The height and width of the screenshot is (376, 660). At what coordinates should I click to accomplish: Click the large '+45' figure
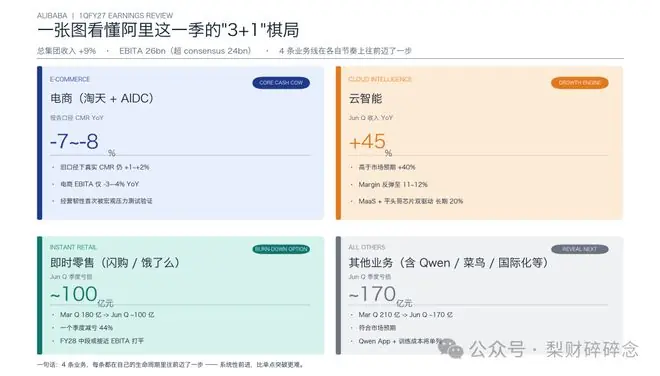pyautogui.click(x=367, y=141)
